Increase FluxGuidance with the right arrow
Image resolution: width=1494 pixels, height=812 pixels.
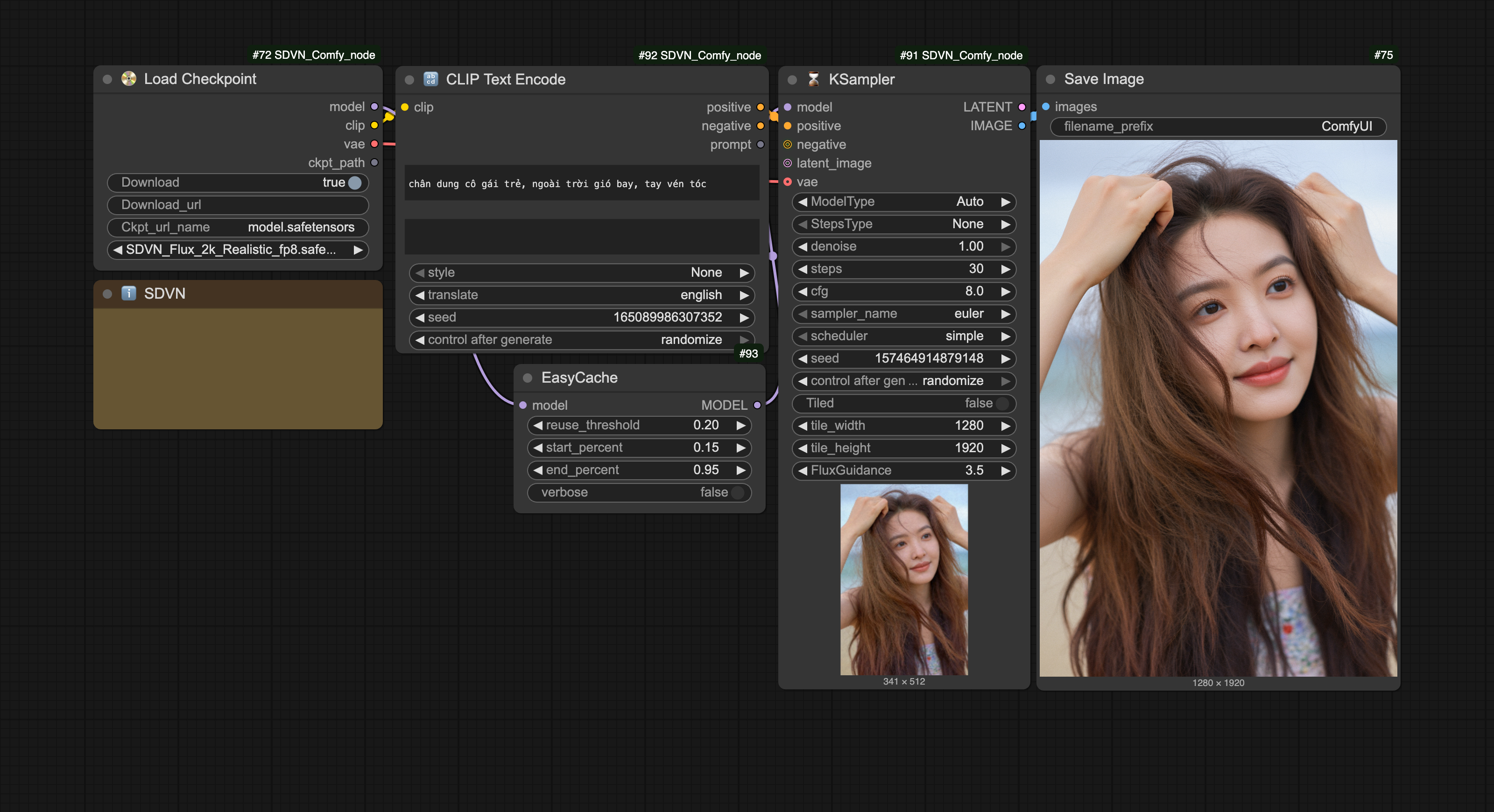[x=1006, y=470]
